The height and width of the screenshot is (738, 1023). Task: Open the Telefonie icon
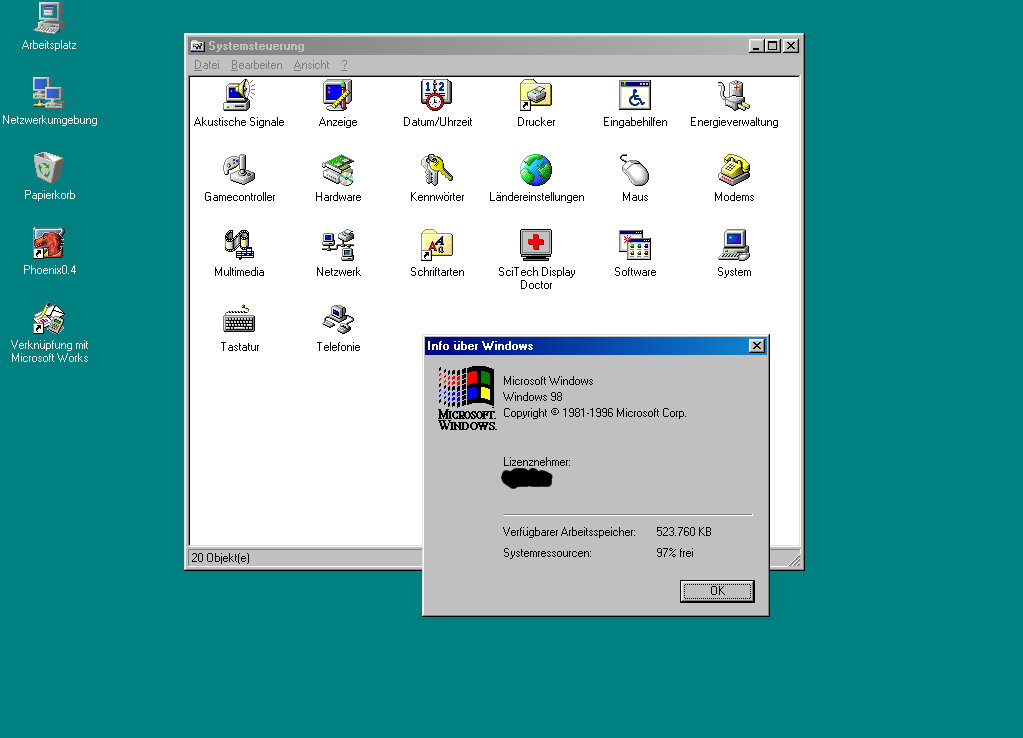tap(338, 320)
